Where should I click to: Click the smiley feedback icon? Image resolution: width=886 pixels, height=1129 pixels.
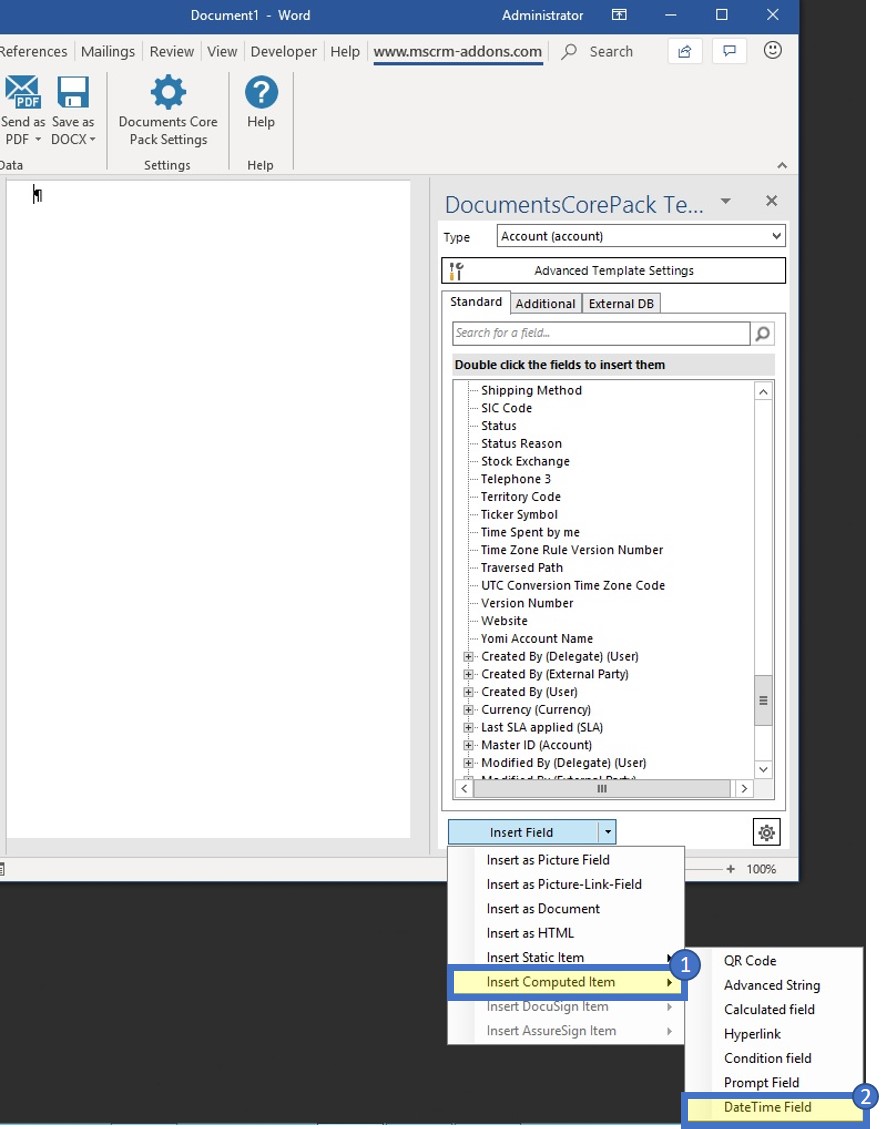[x=773, y=50]
